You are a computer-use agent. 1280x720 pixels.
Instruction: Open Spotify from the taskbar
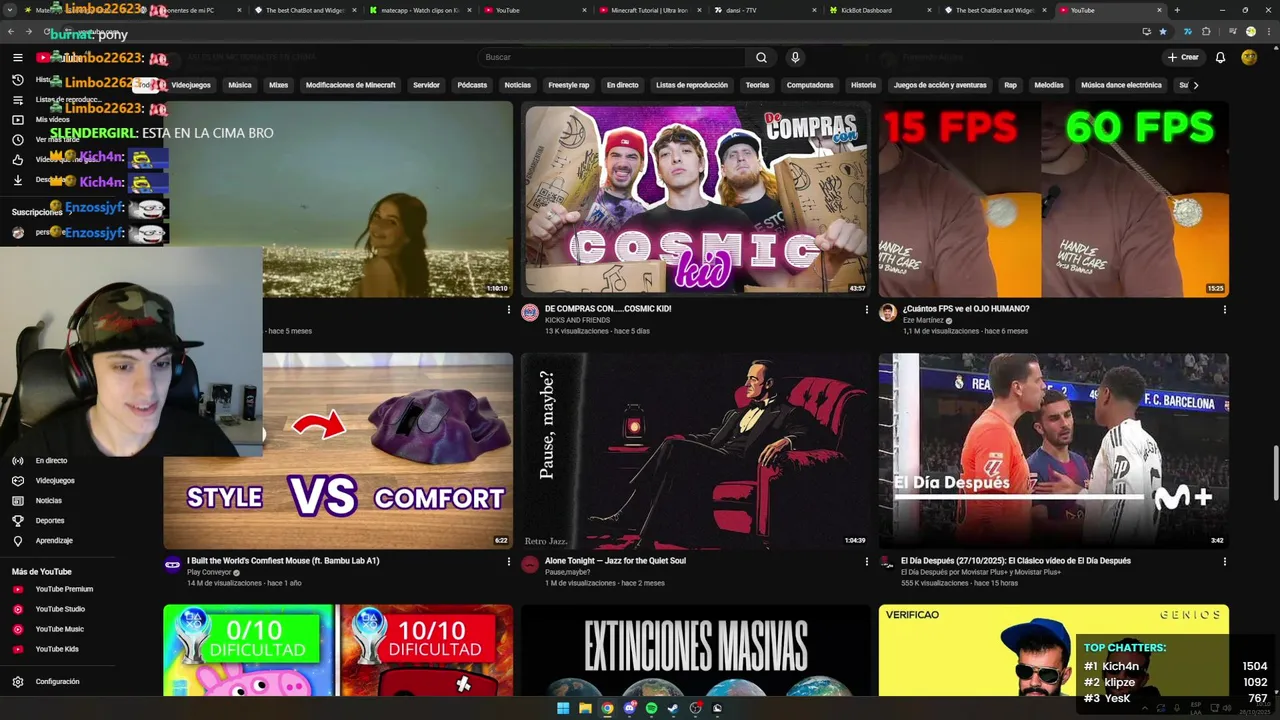click(651, 708)
